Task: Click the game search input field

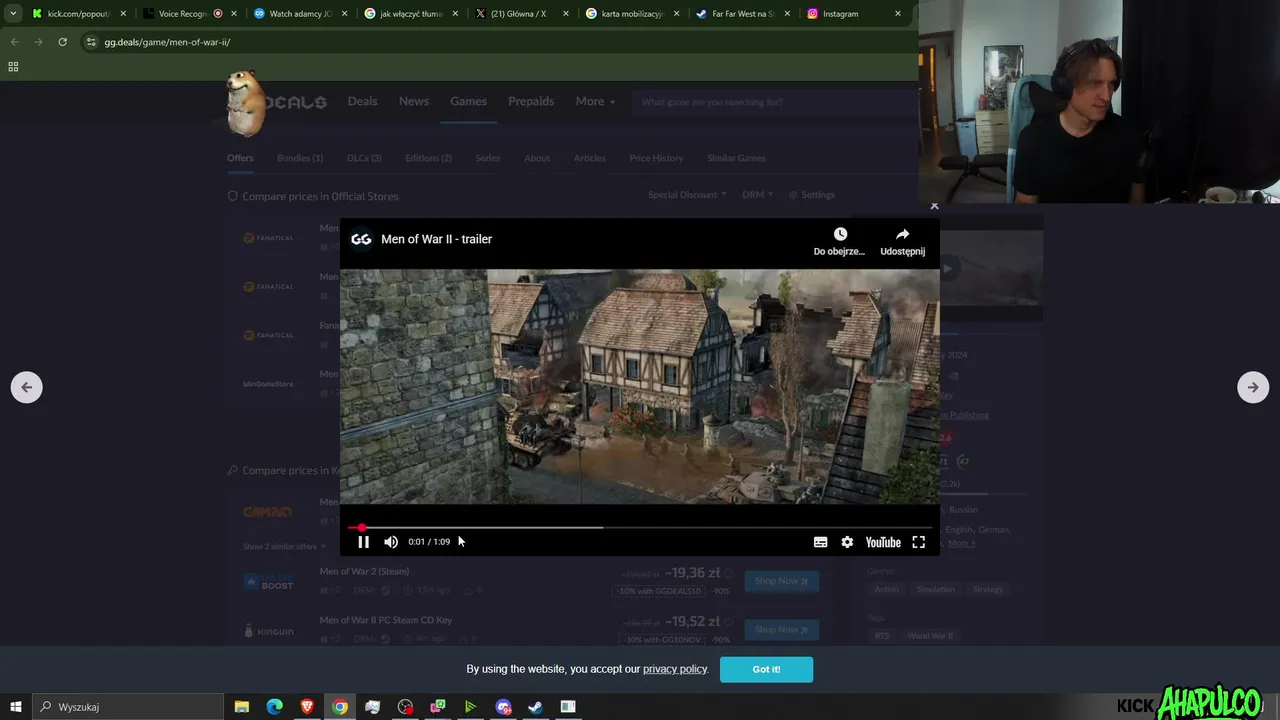Action: click(x=775, y=102)
